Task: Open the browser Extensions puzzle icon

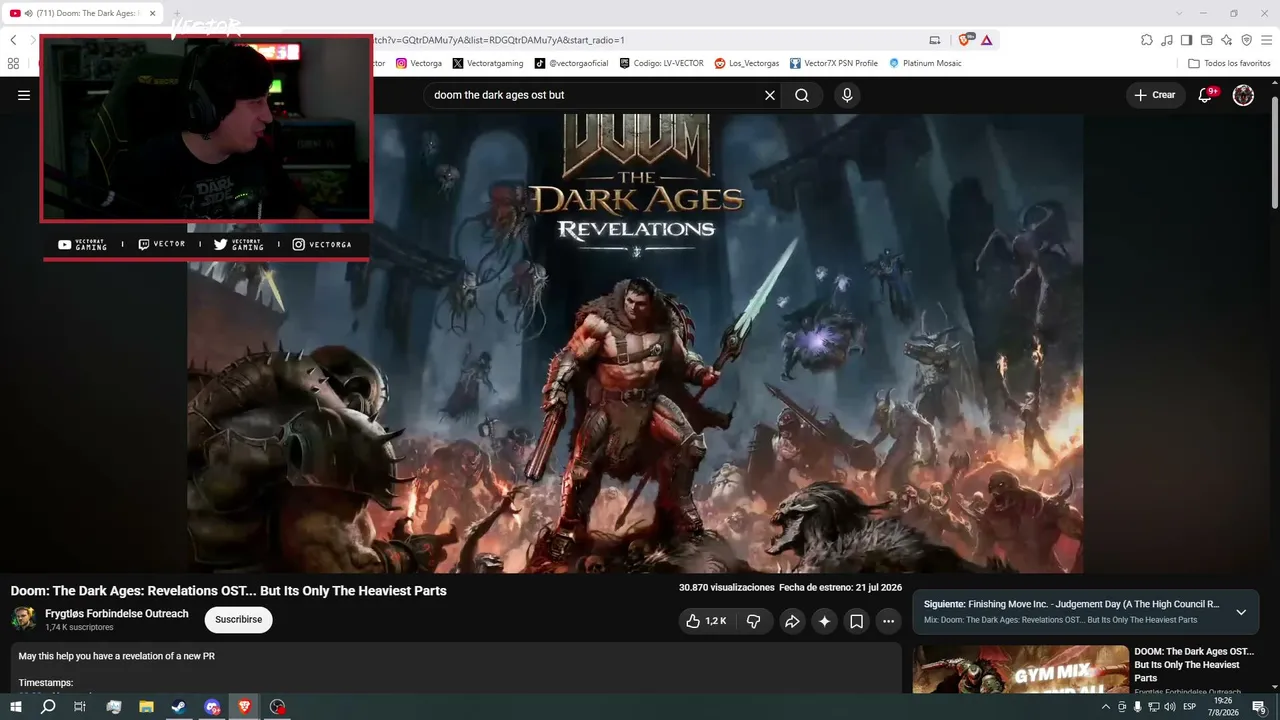Action: click(x=1146, y=40)
